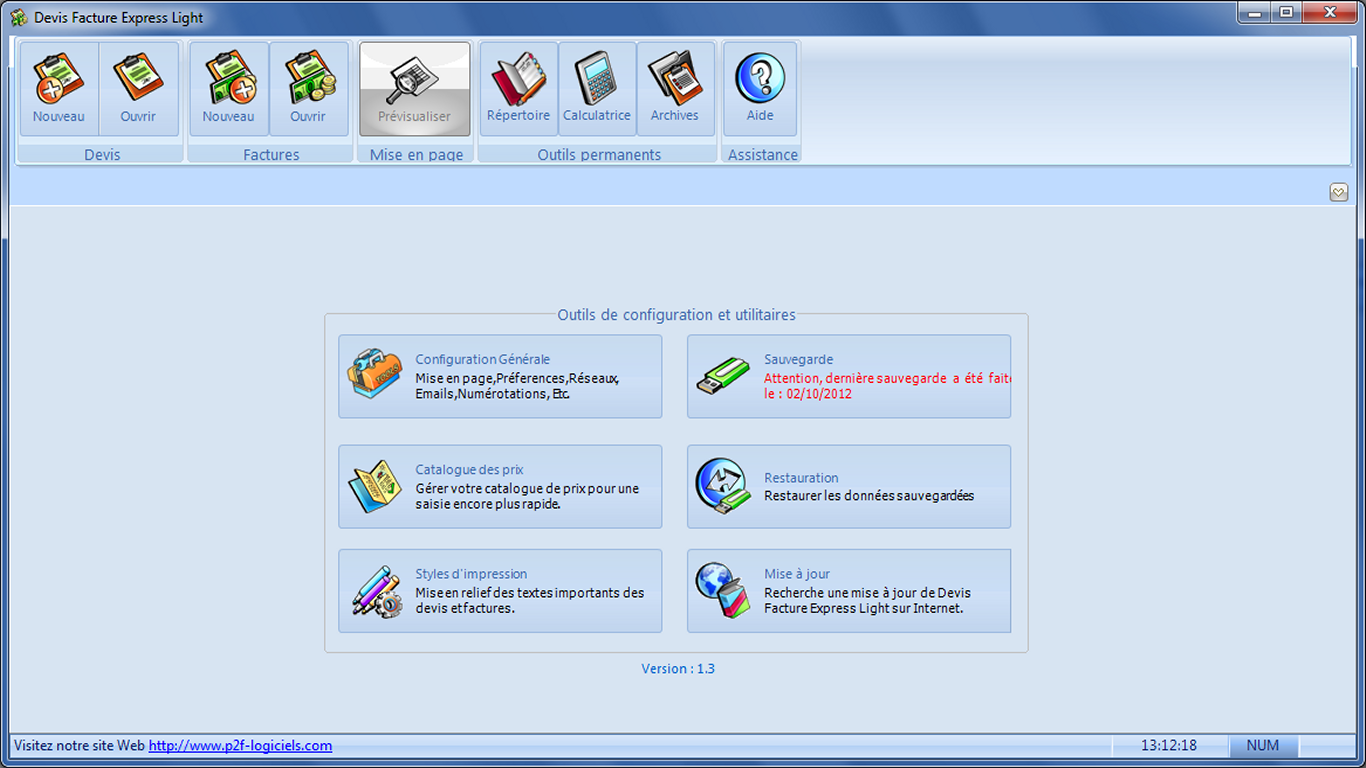Create a new Devis with Nouveau icon
1366x768 pixels.
59,88
